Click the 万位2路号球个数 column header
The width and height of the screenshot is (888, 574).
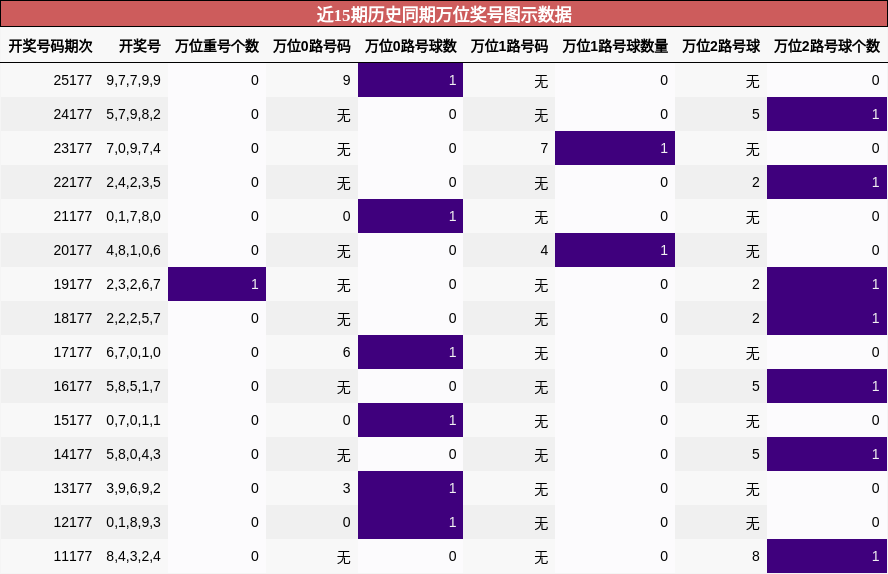point(827,46)
